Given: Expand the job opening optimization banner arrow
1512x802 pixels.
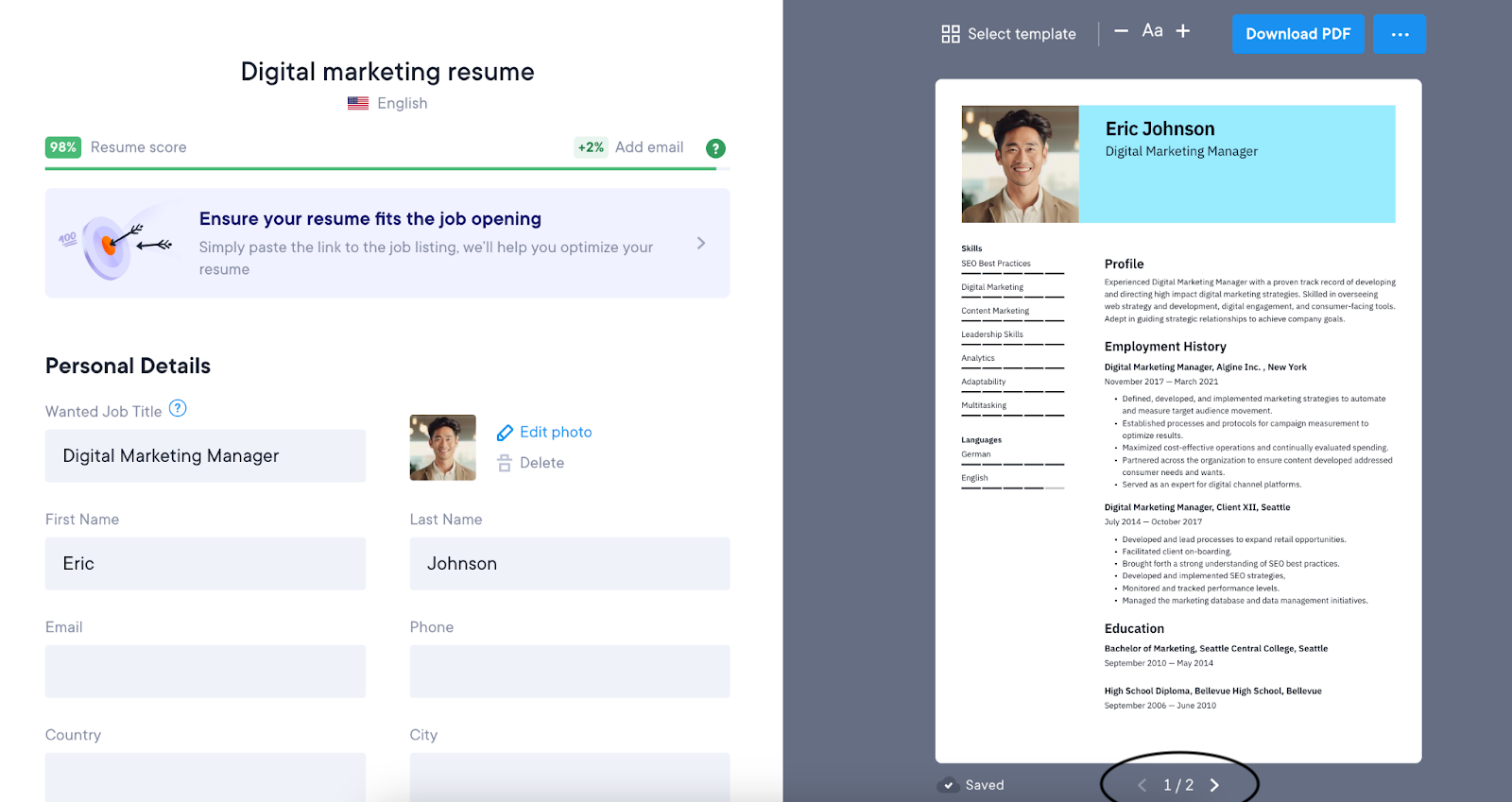Looking at the screenshot, I should pyautogui.click(x=700, y=243).
